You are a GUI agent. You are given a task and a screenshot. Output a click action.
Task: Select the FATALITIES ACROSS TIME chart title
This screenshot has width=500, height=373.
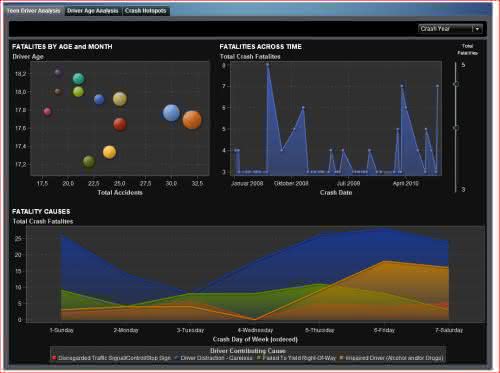coord(261,47)
